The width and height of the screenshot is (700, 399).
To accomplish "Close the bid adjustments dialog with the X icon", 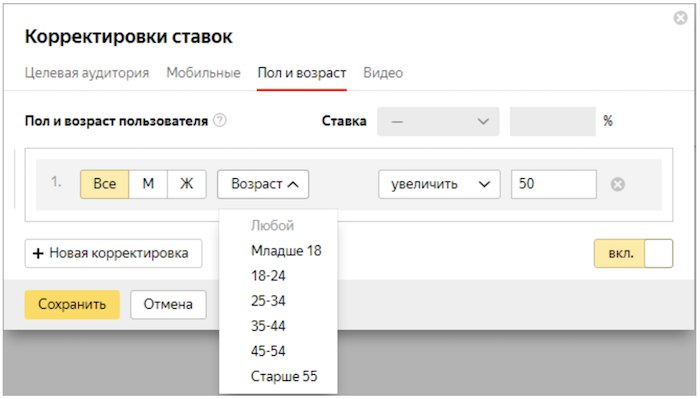I will (x=680, y=18).
